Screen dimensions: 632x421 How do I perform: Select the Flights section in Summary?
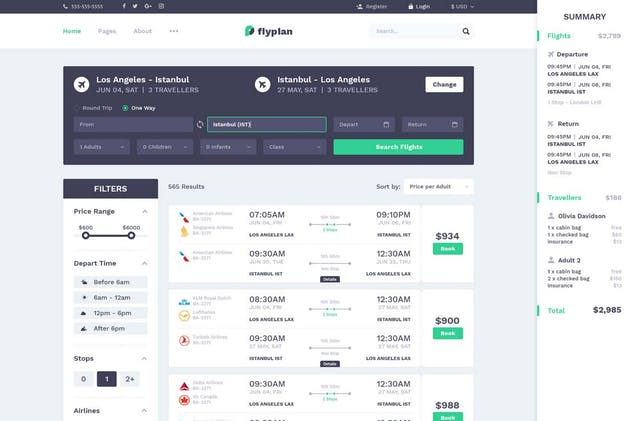559,36
